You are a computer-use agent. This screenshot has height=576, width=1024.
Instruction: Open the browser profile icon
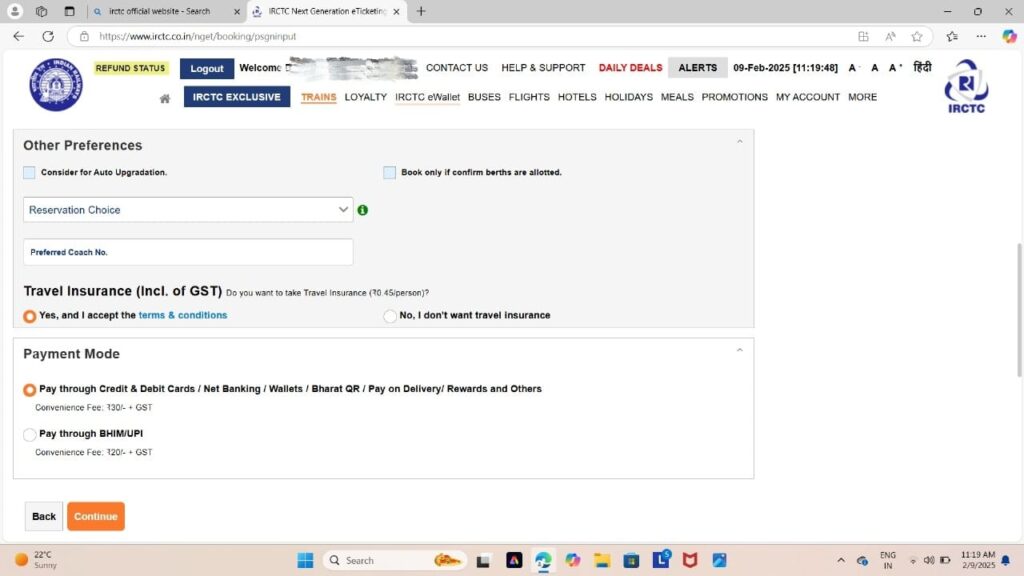tap(14, 11)
